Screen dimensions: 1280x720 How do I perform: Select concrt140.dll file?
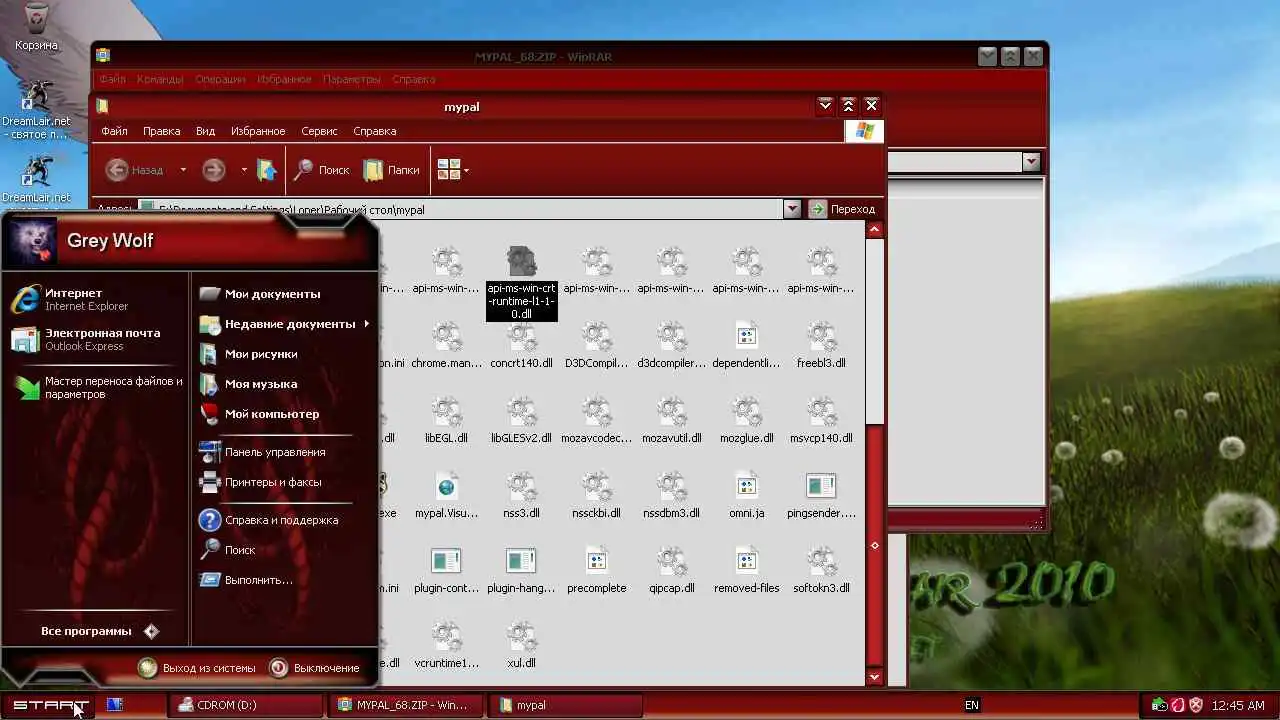(x=521, y=345)
